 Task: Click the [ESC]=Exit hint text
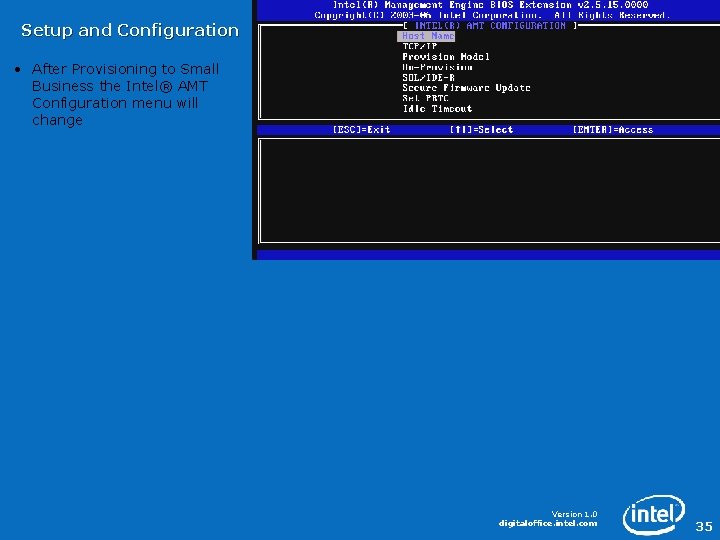[361, 130]
